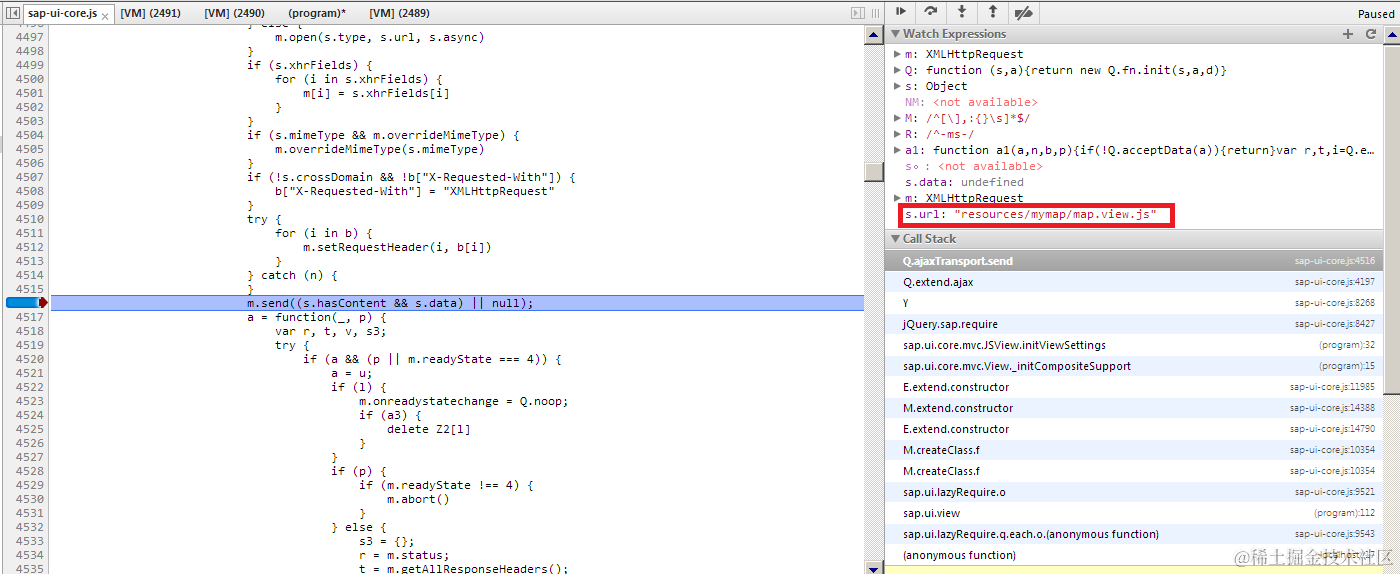Open the sap-ui-core.js:8268 source link
Screen dimensions: 1400x574
[1334, 303]
